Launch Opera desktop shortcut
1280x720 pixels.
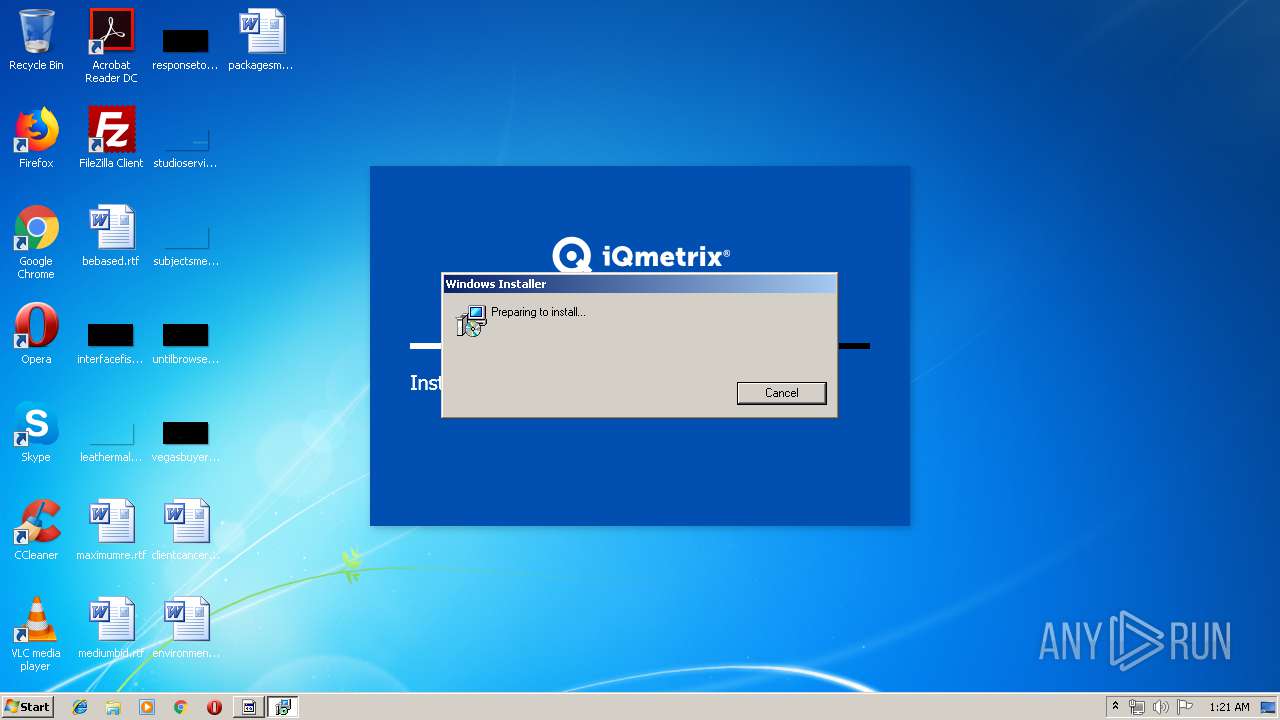click(36, 334)
